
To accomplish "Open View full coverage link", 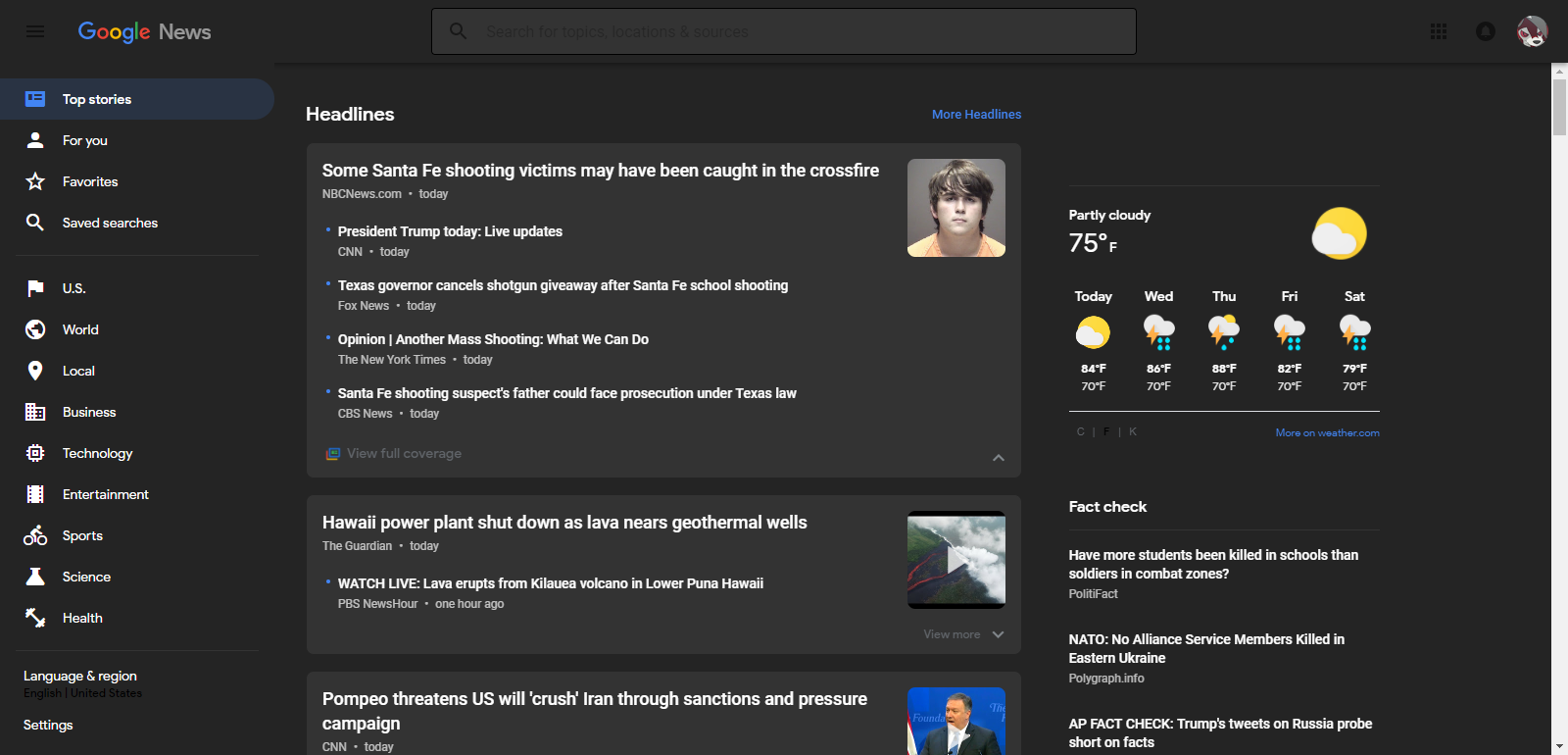I will click(404, 454).
